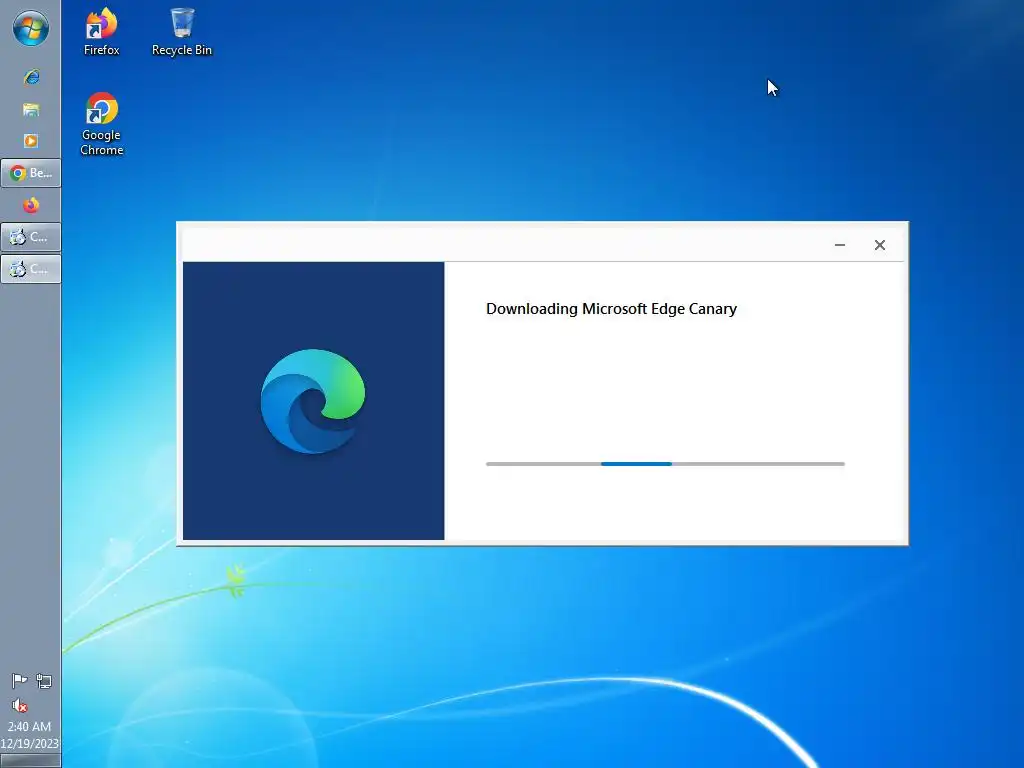Click 'Downloading Microsoft Edge Canary' text
Screen dimensions: 1024x768
pos(611,309)
